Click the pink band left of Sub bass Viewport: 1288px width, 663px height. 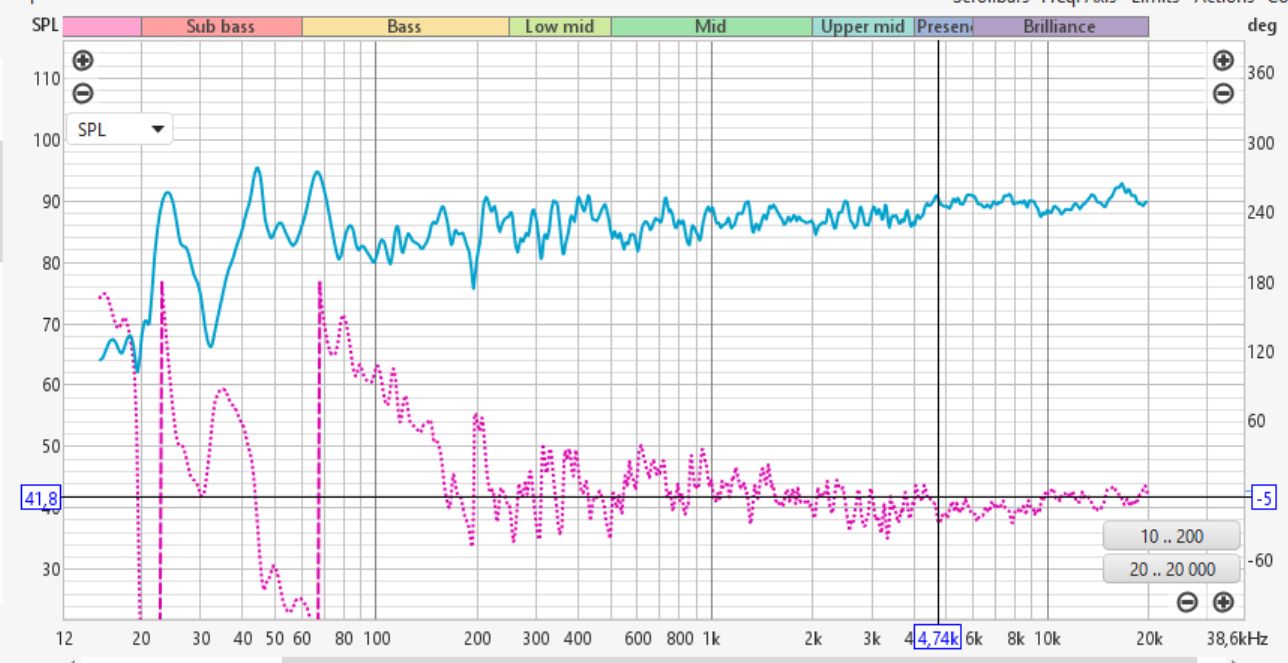click(x=102, y=27)
